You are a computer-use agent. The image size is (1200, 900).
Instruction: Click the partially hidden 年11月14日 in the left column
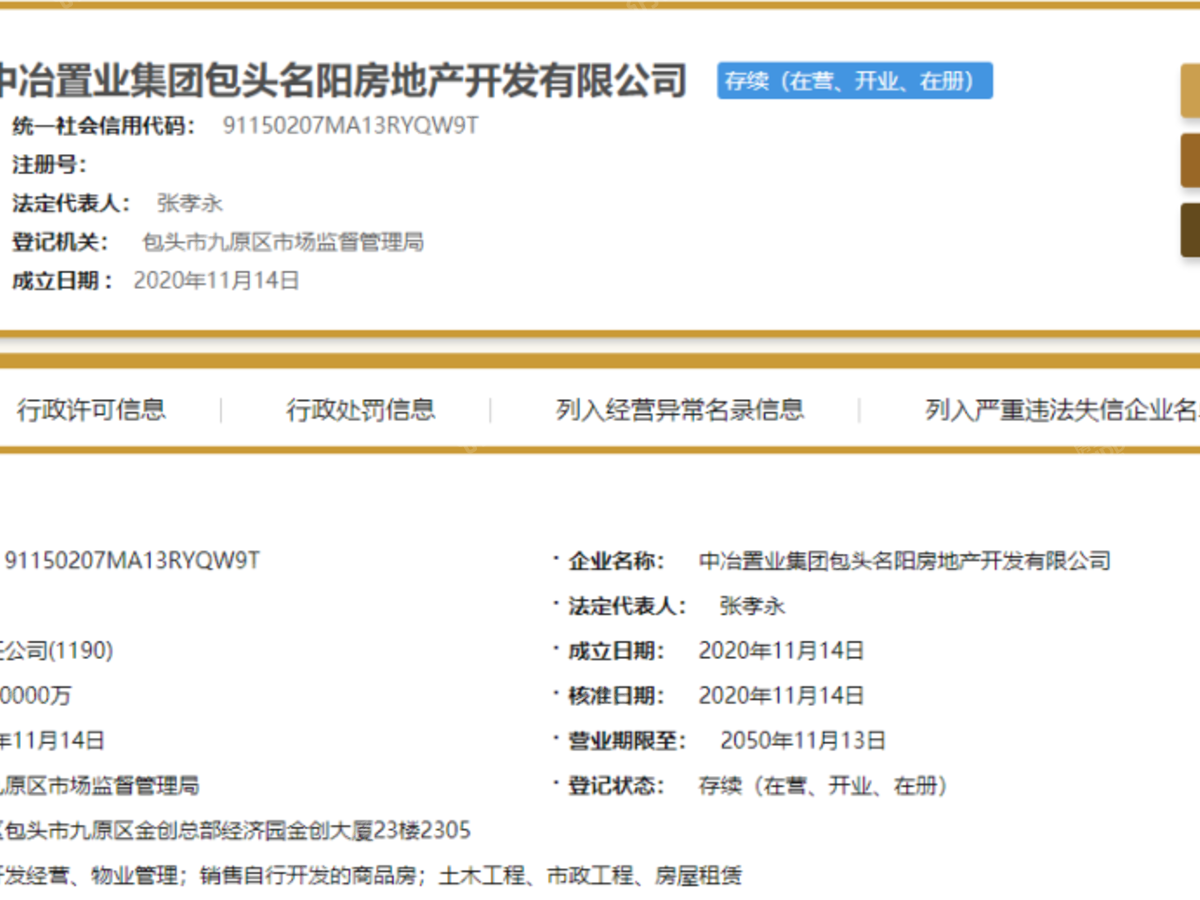pyautogui.click(x=52, y=741)
